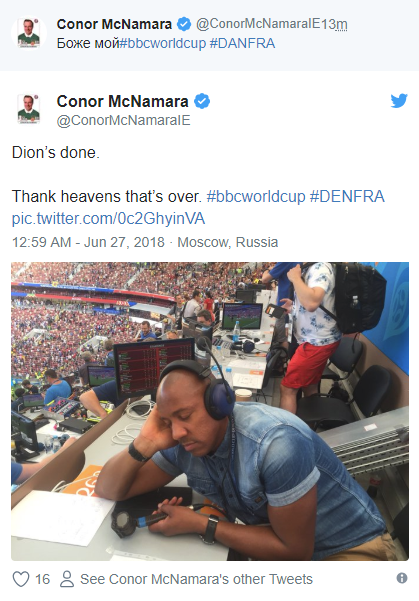The image size is (419, 601).
Task: Click the Conor McNamara name in top header
Action: (114, 24)
